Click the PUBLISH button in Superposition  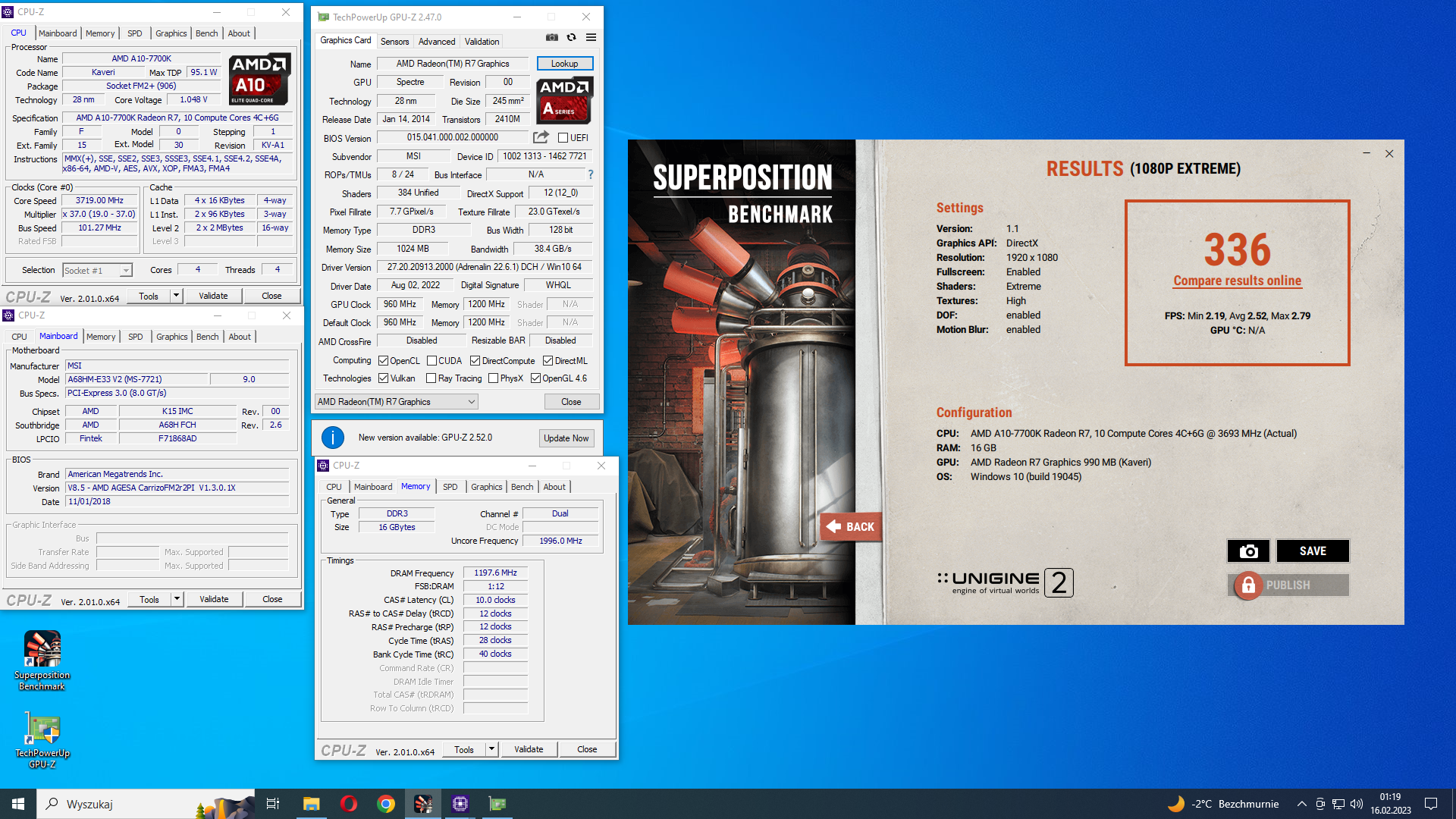click(1288, 585)
